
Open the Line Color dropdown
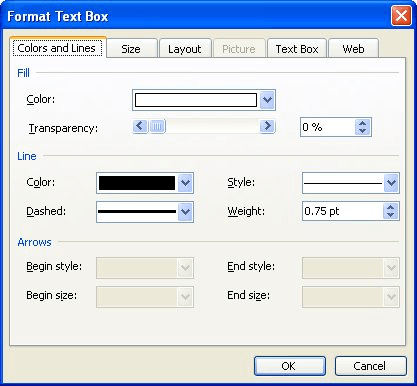coord(185,183)
